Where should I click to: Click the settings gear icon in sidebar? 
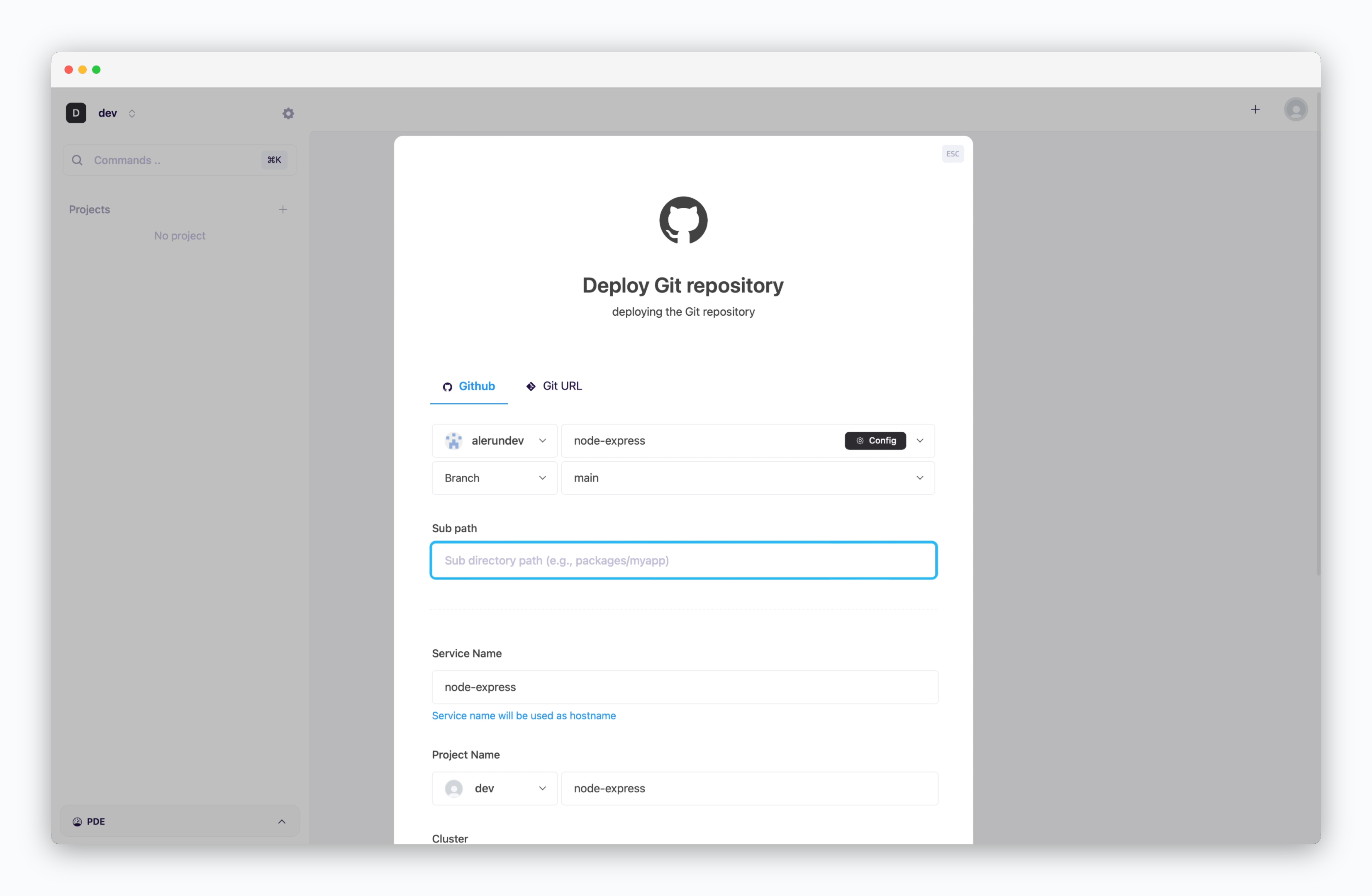coord(288,114)
